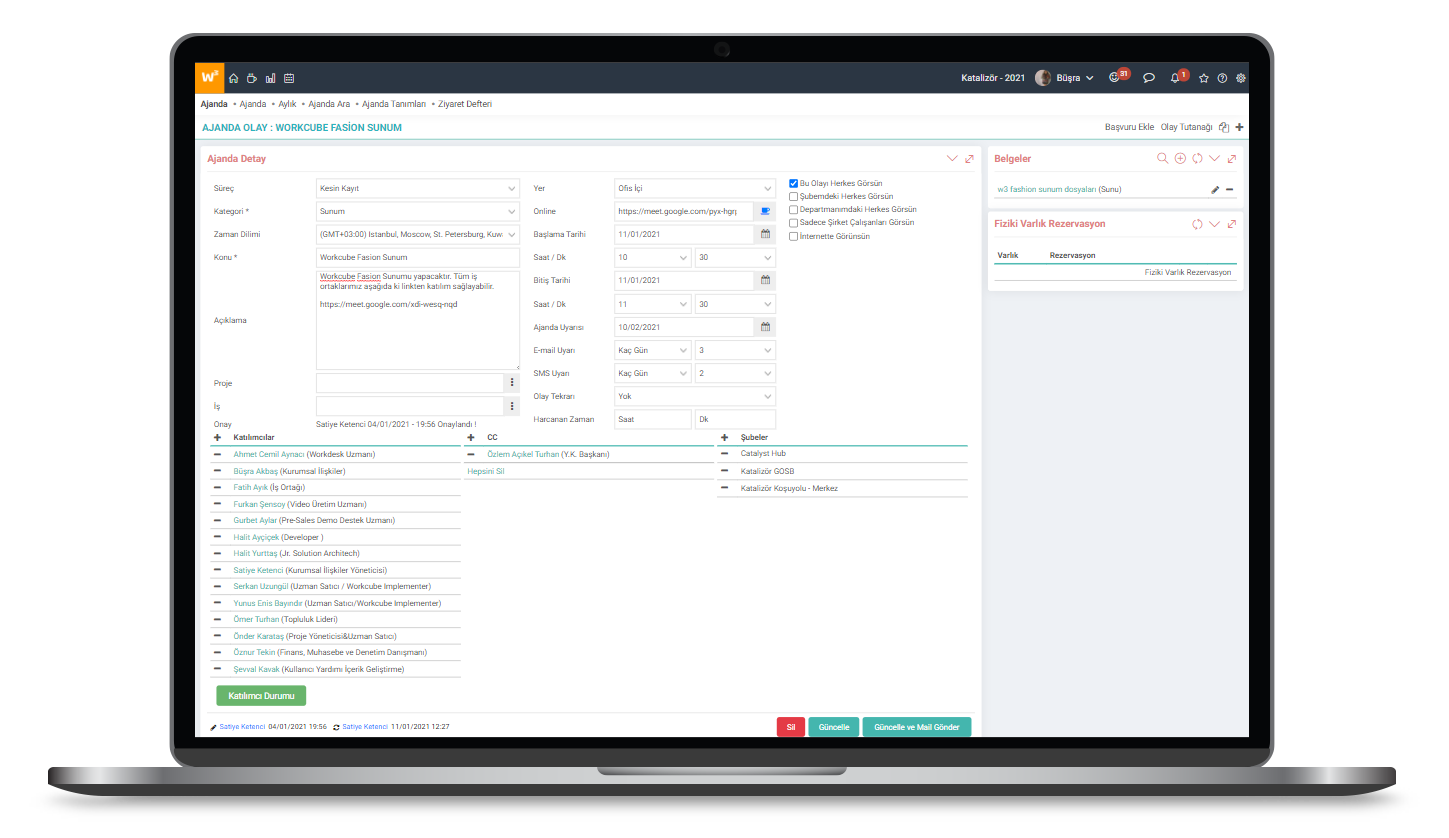Click the plus icon beside Olay Tutanağı
Viewport: 1449px width, 838px height.
(1240, 128)
